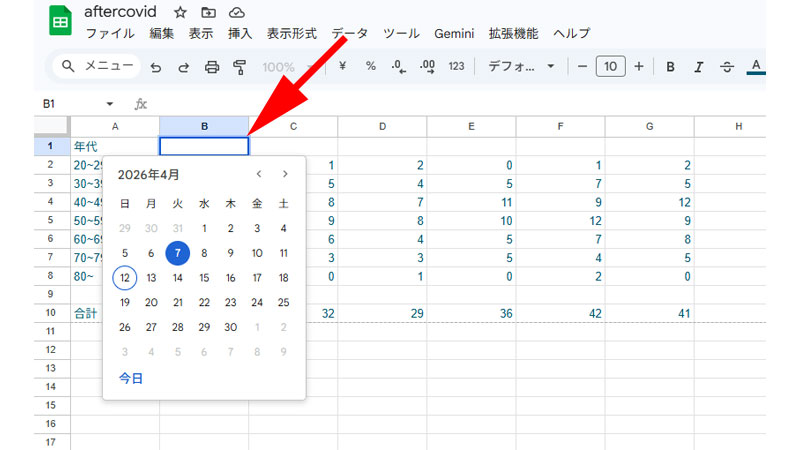Viewport: 800px width, 450px height.
Task: Toggle bold formatting
Action: tap(671, 67)
